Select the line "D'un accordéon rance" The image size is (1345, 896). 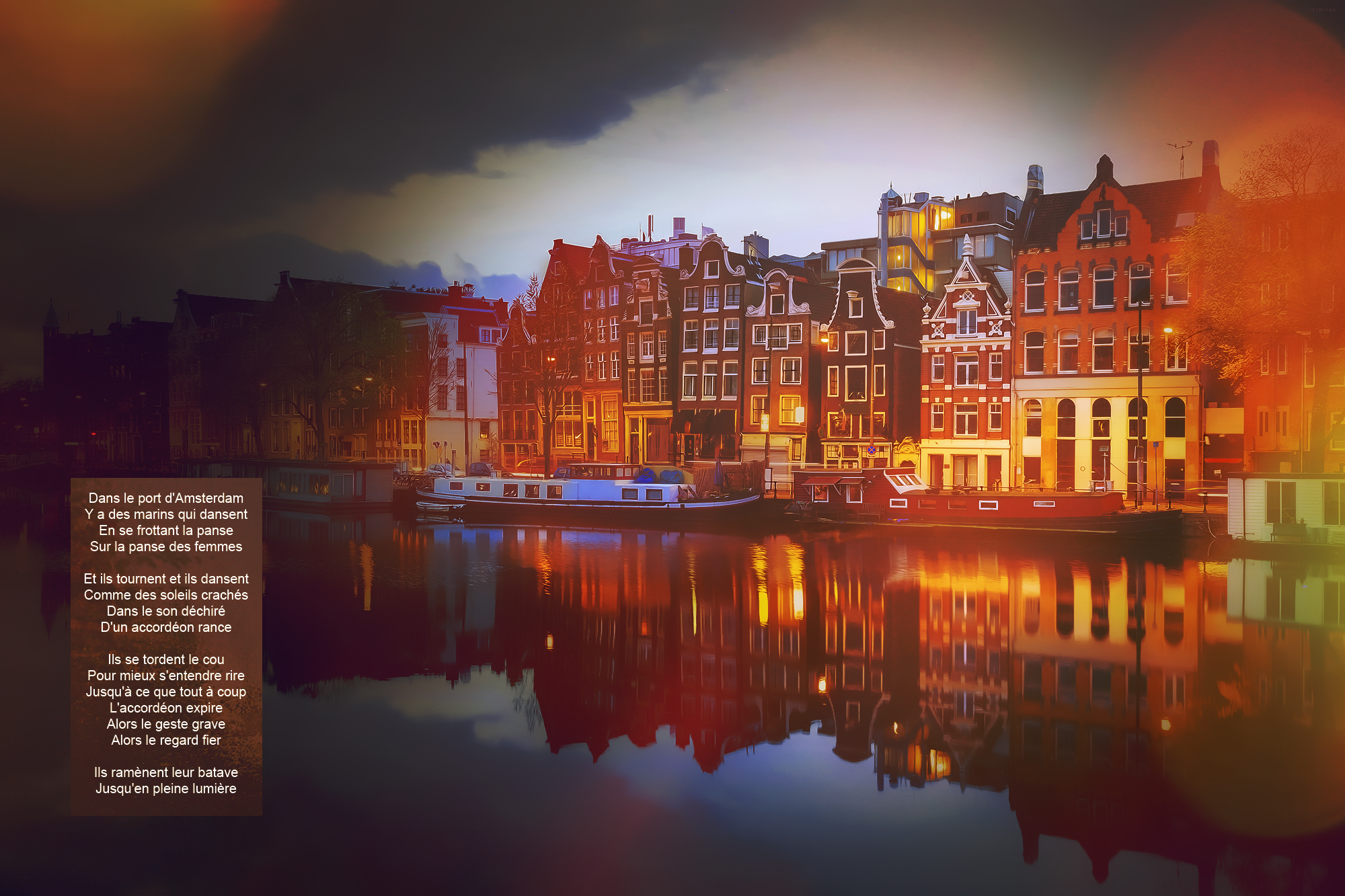(x=166, y=627)
